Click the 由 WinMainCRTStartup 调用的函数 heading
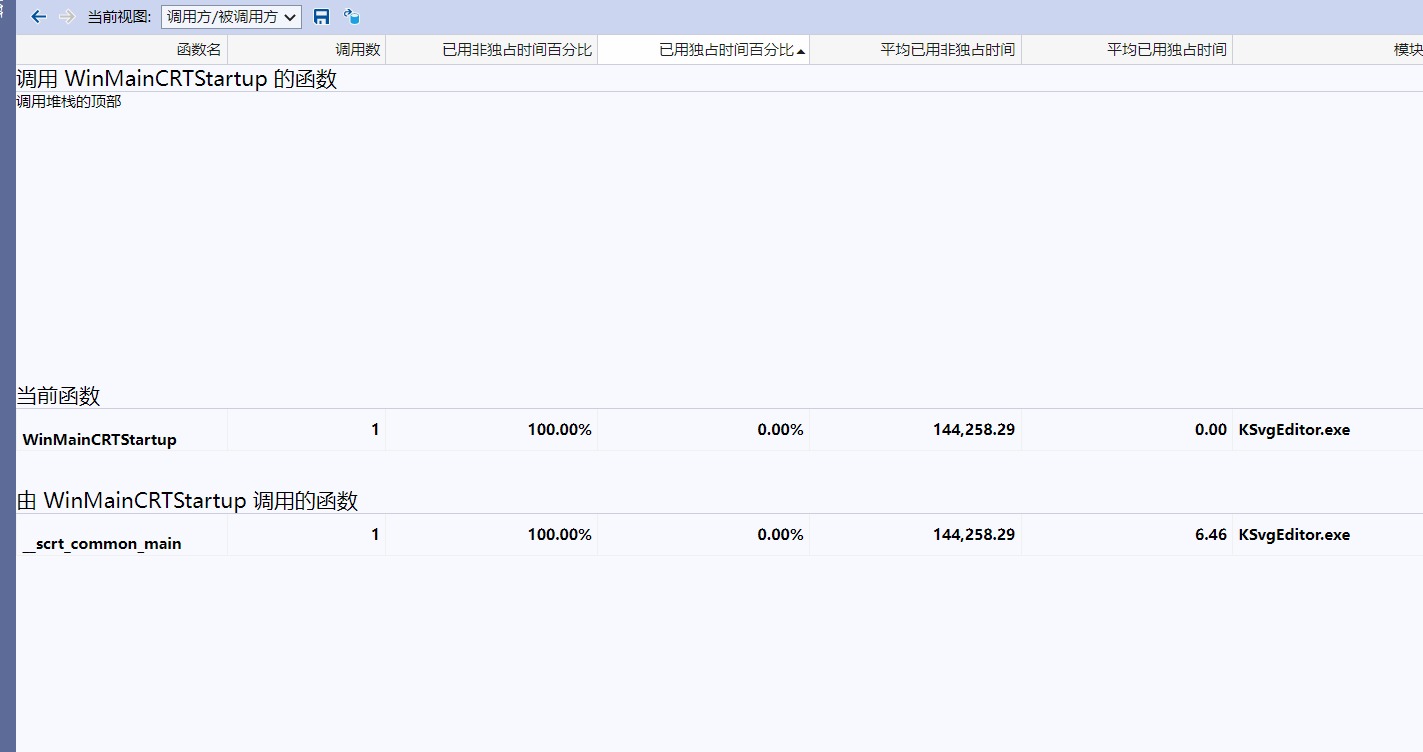 187,501
